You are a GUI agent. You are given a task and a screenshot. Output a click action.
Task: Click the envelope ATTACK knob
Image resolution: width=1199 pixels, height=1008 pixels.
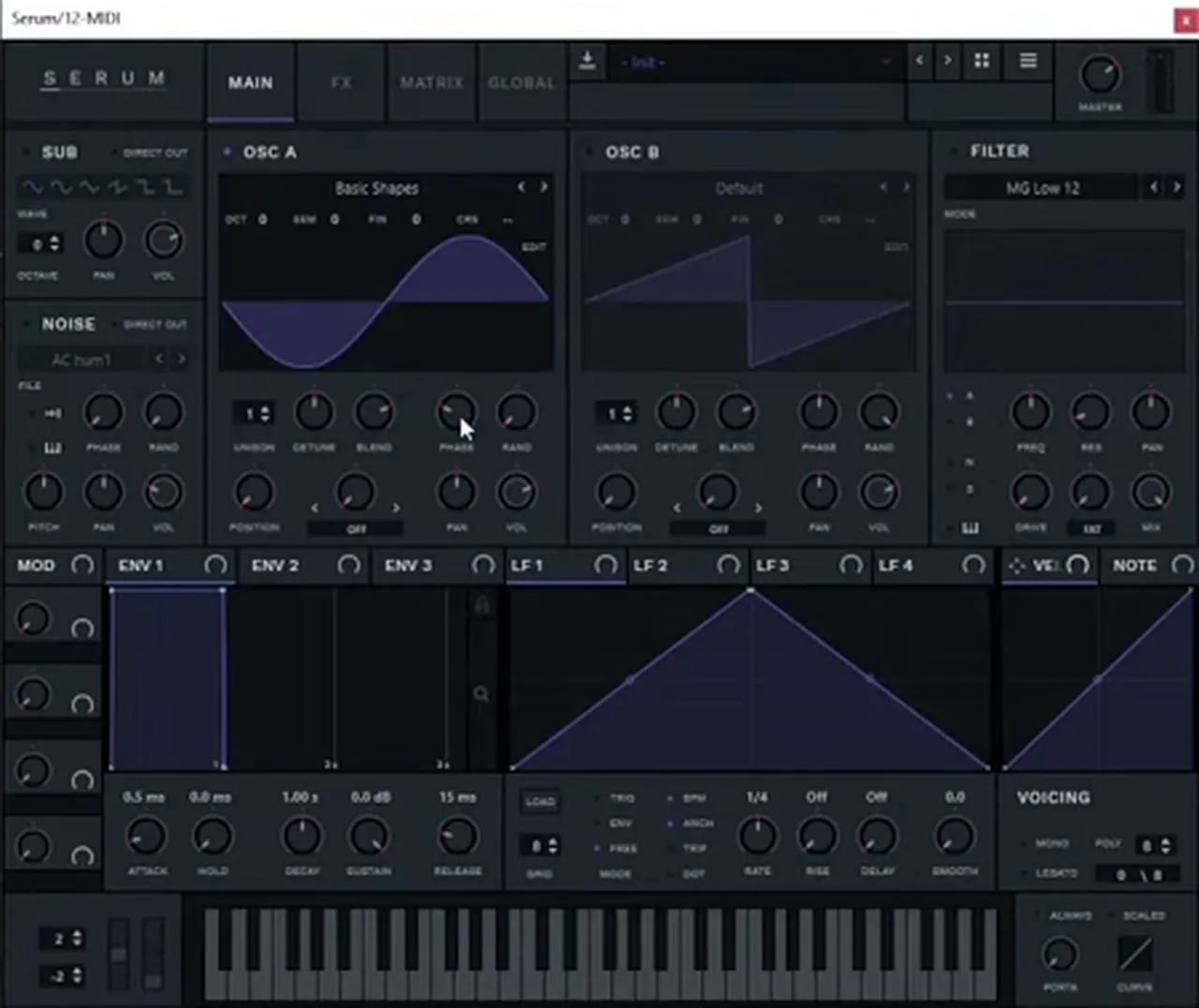147,836
